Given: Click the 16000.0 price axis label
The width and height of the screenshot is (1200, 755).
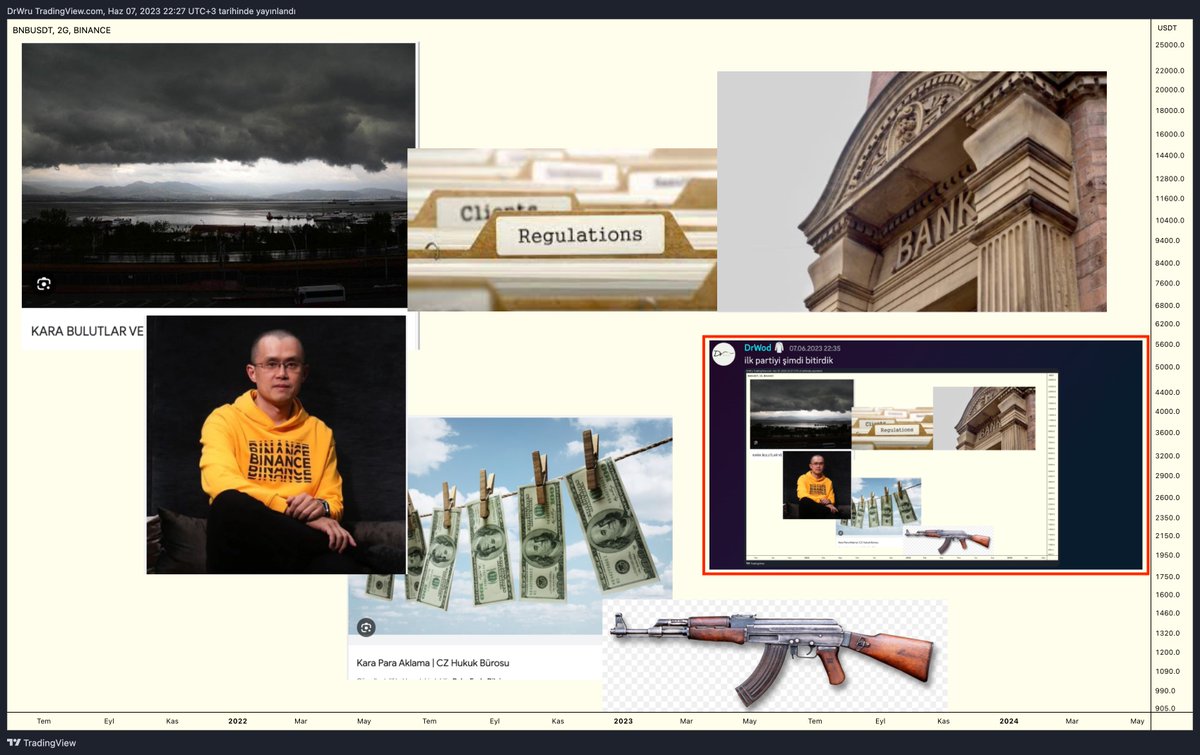Looking at the screenshot, I should click(1170, 134).
